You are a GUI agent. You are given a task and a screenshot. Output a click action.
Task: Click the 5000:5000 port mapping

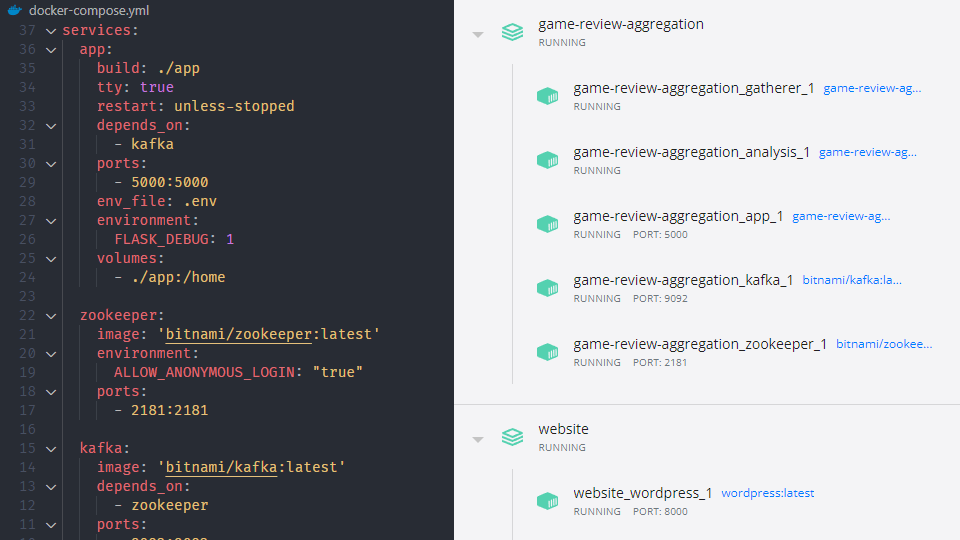pos(170,182)
